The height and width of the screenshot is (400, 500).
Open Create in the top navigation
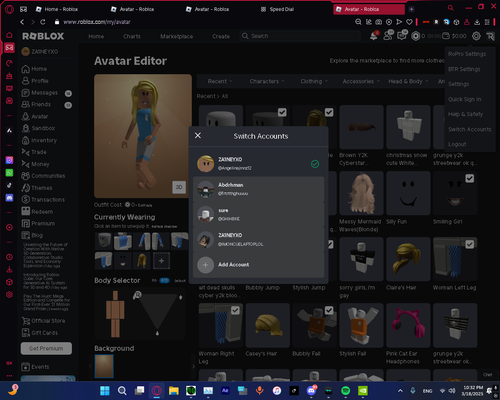click(x=221, y=36)
